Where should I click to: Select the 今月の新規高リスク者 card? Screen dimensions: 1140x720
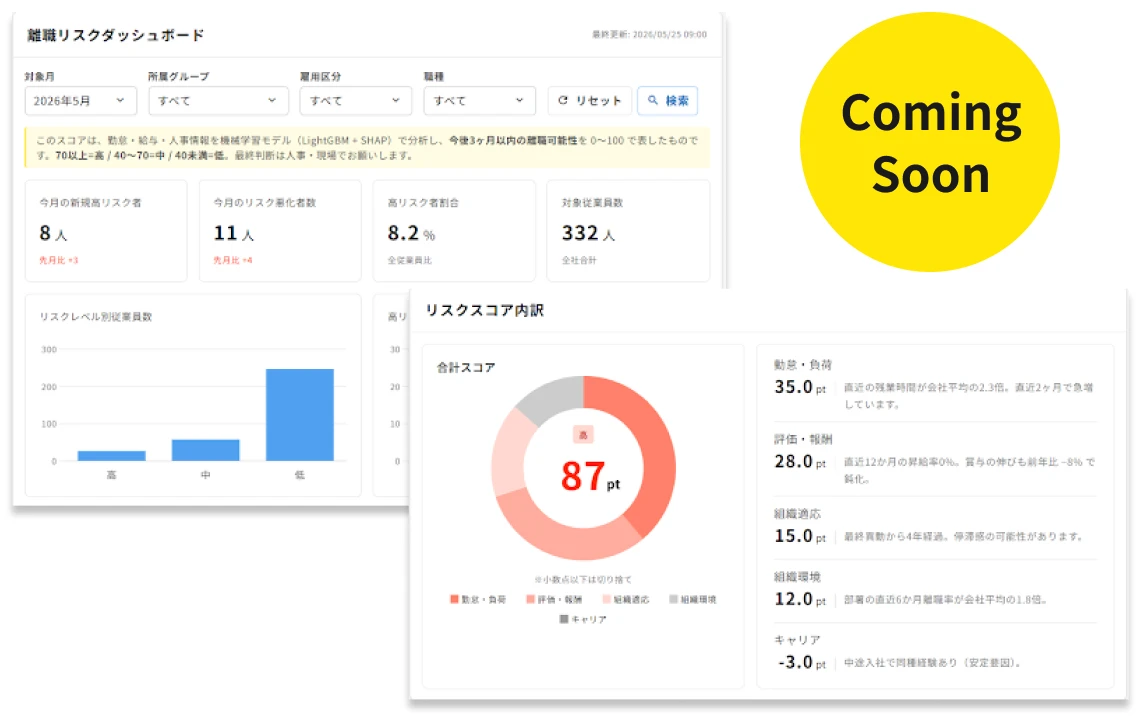click(106, 231)
